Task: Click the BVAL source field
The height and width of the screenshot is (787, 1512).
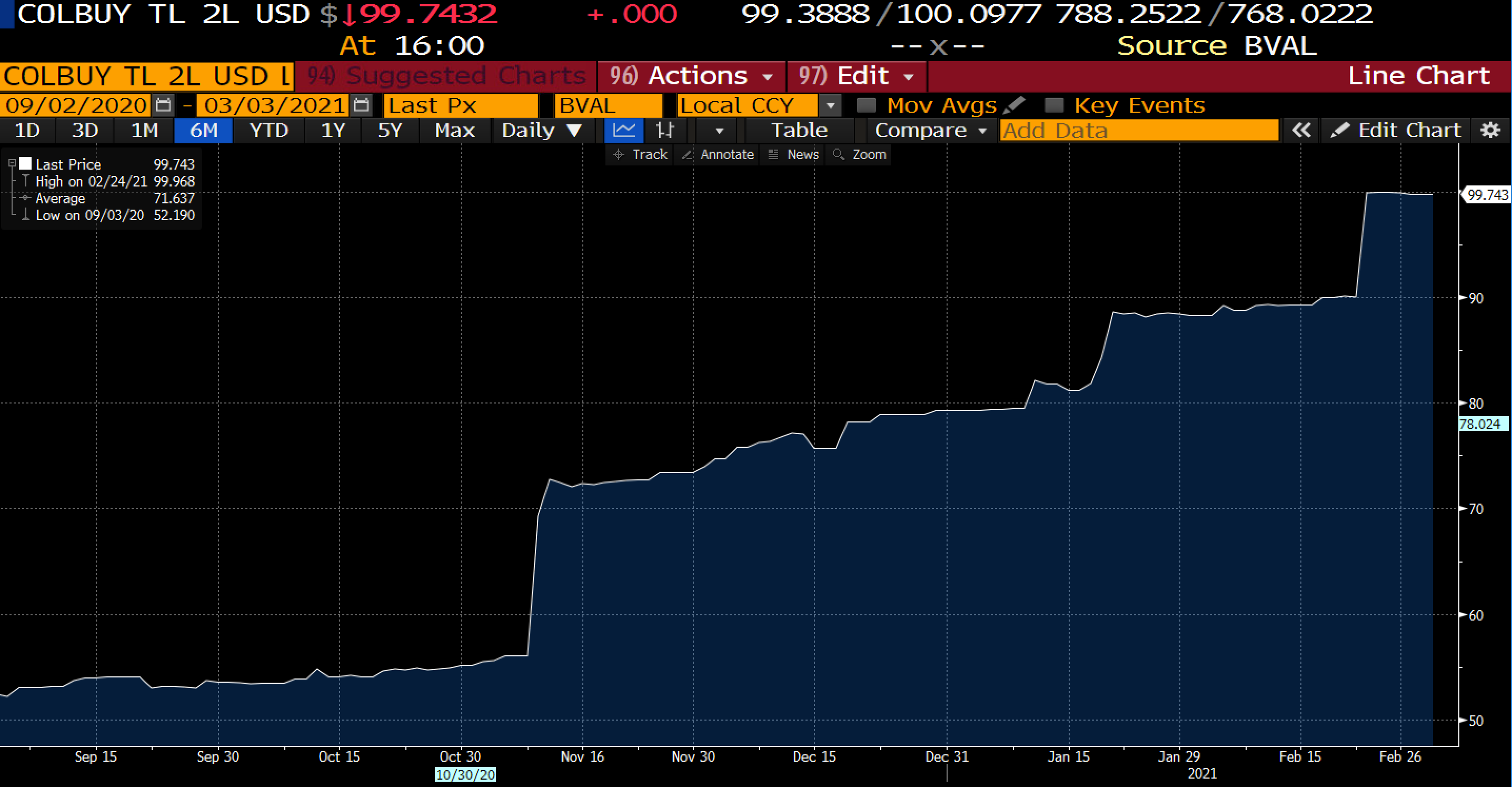Action: tap(608, 106)
